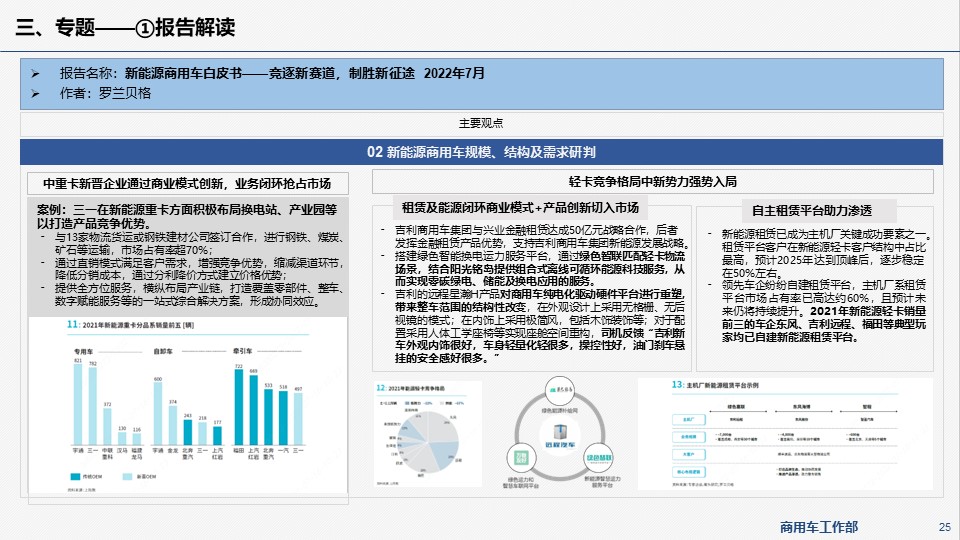
Task: Click the footer text 商用车工作部
Action: pyautogui.click(x=819, y=527)
